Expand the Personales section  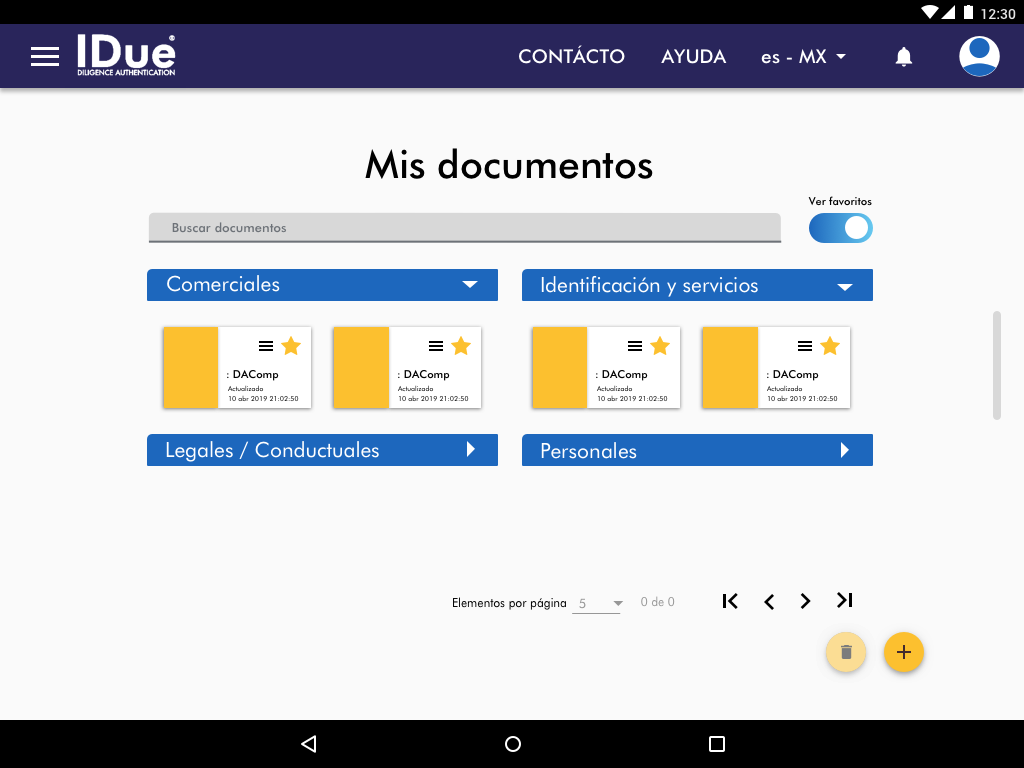coord(845,450)
